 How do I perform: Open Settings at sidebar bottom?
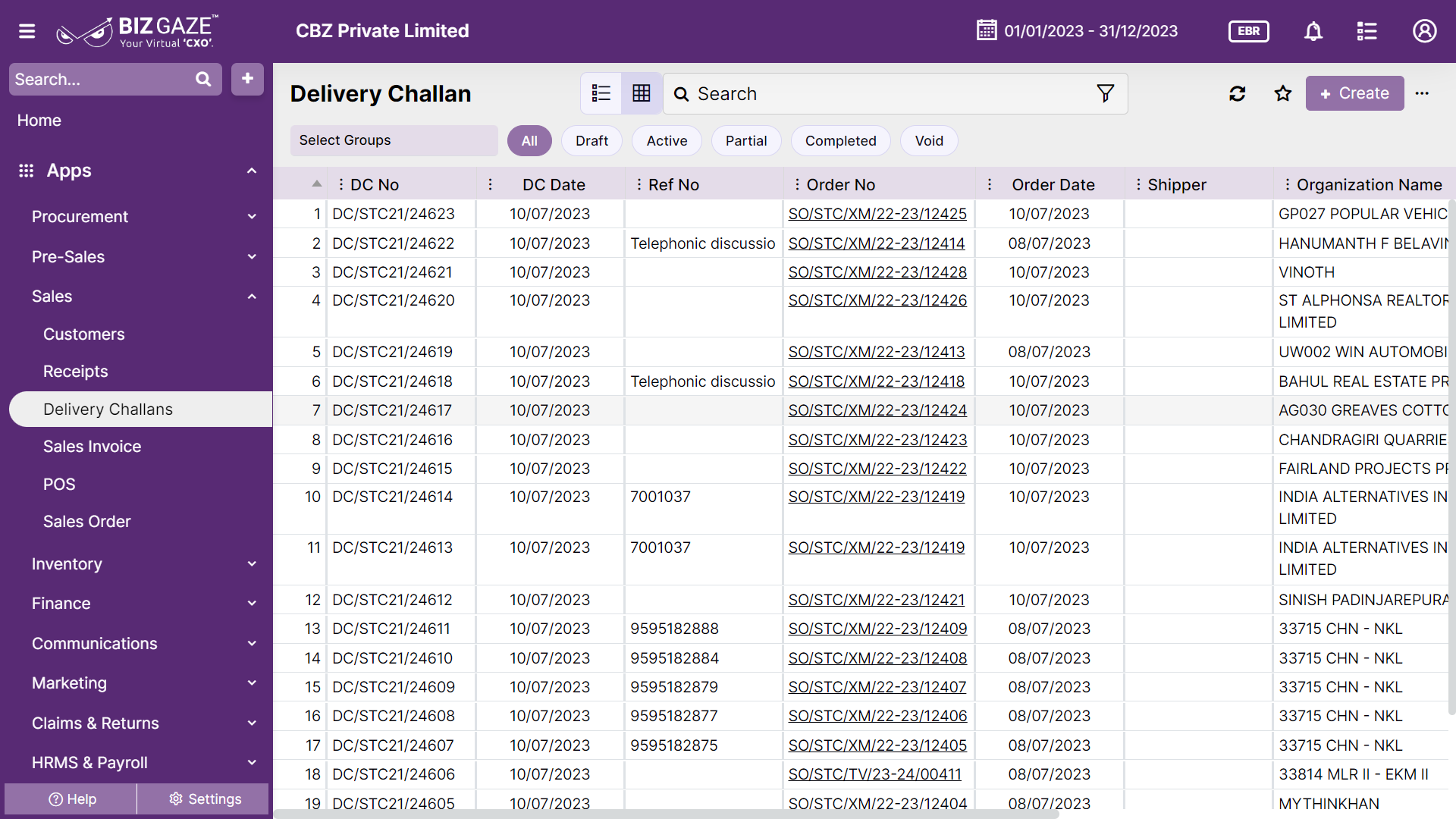tap(204, 799)
